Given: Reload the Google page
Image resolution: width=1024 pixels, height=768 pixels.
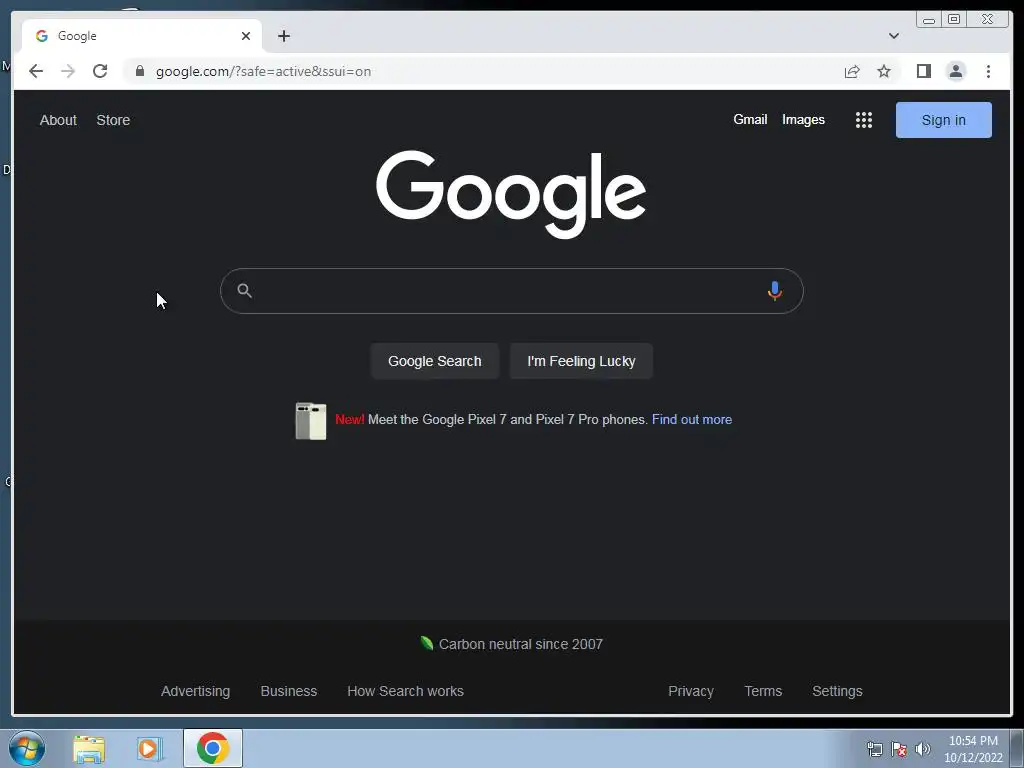Looking at the screenshot, I should coord(100,71).
